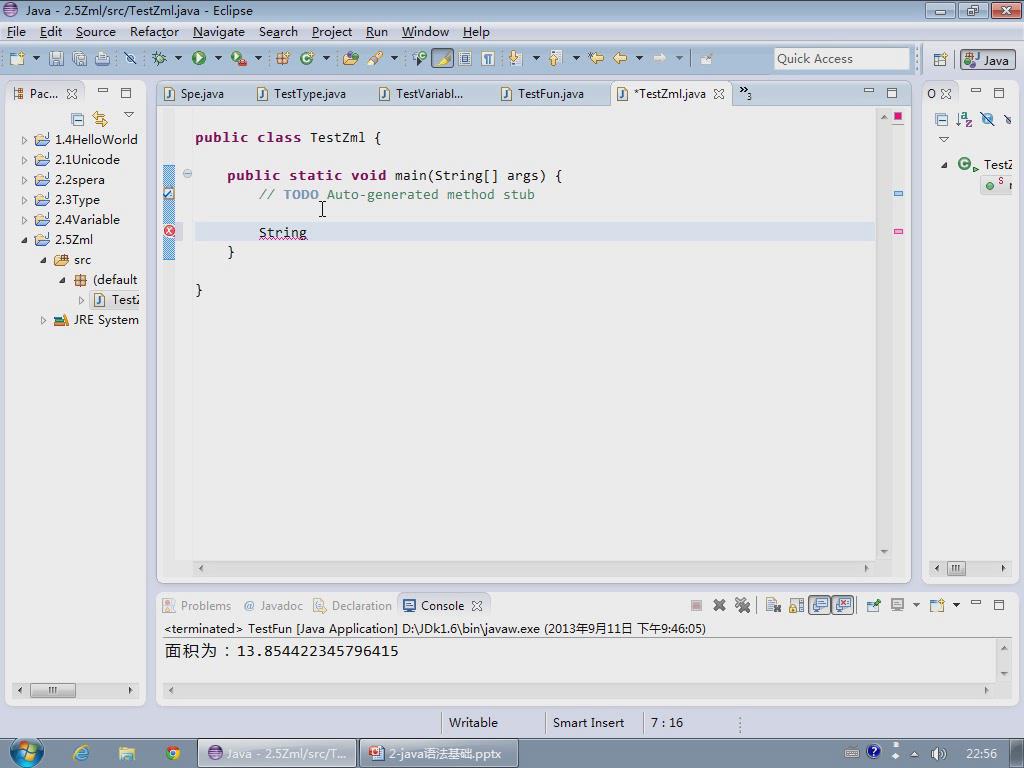
Task: Click the Sort icon in Outline view
Action: click(x=964, y=119)
